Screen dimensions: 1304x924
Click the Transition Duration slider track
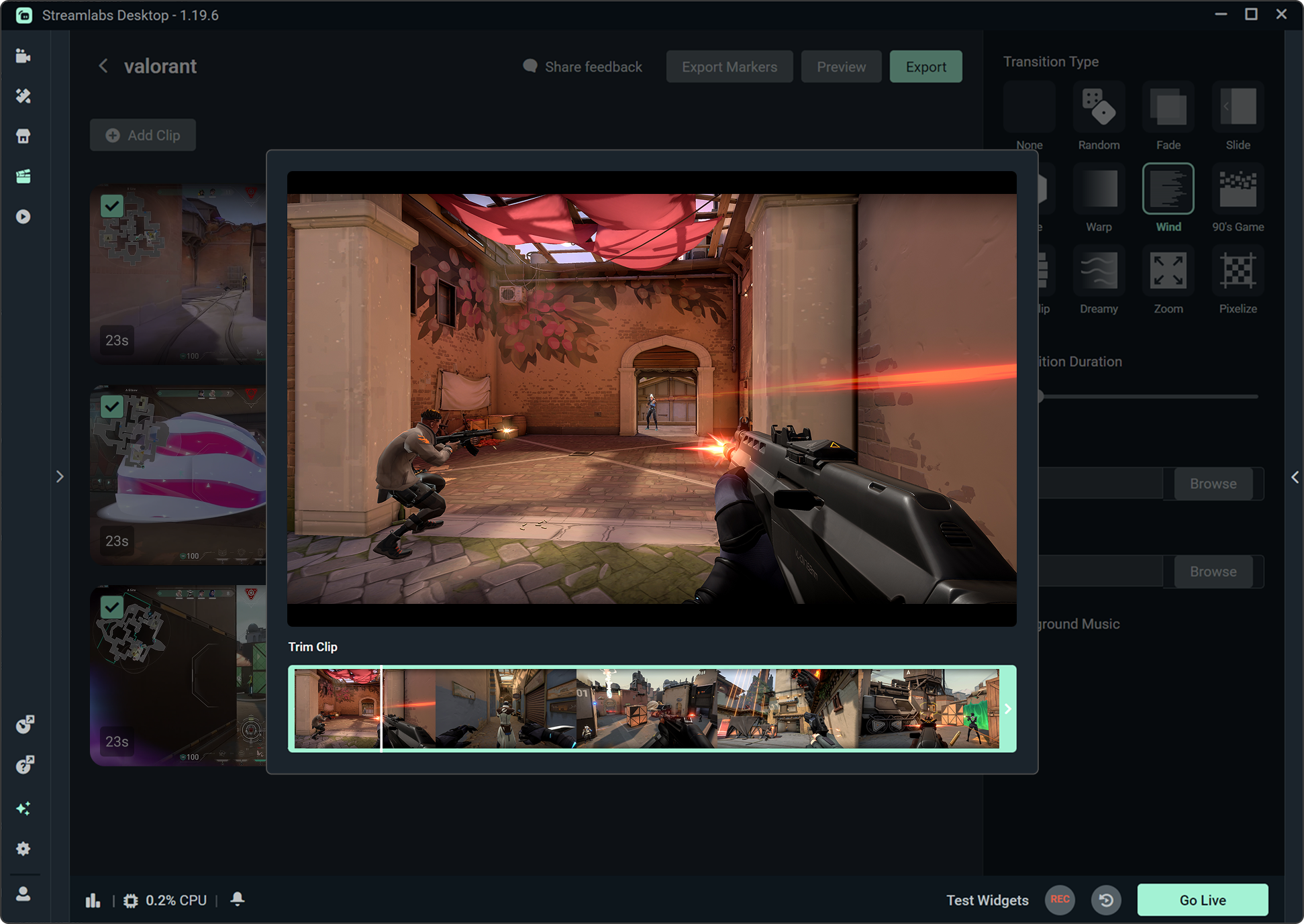[x=1148, y=397]
